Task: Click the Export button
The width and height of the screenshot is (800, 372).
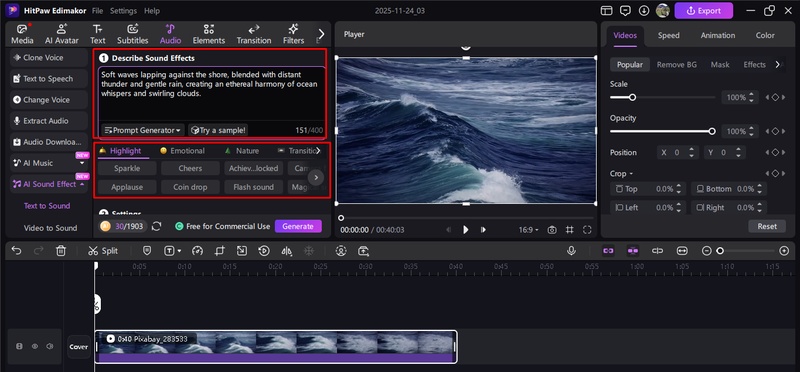Action: point(704,10)
